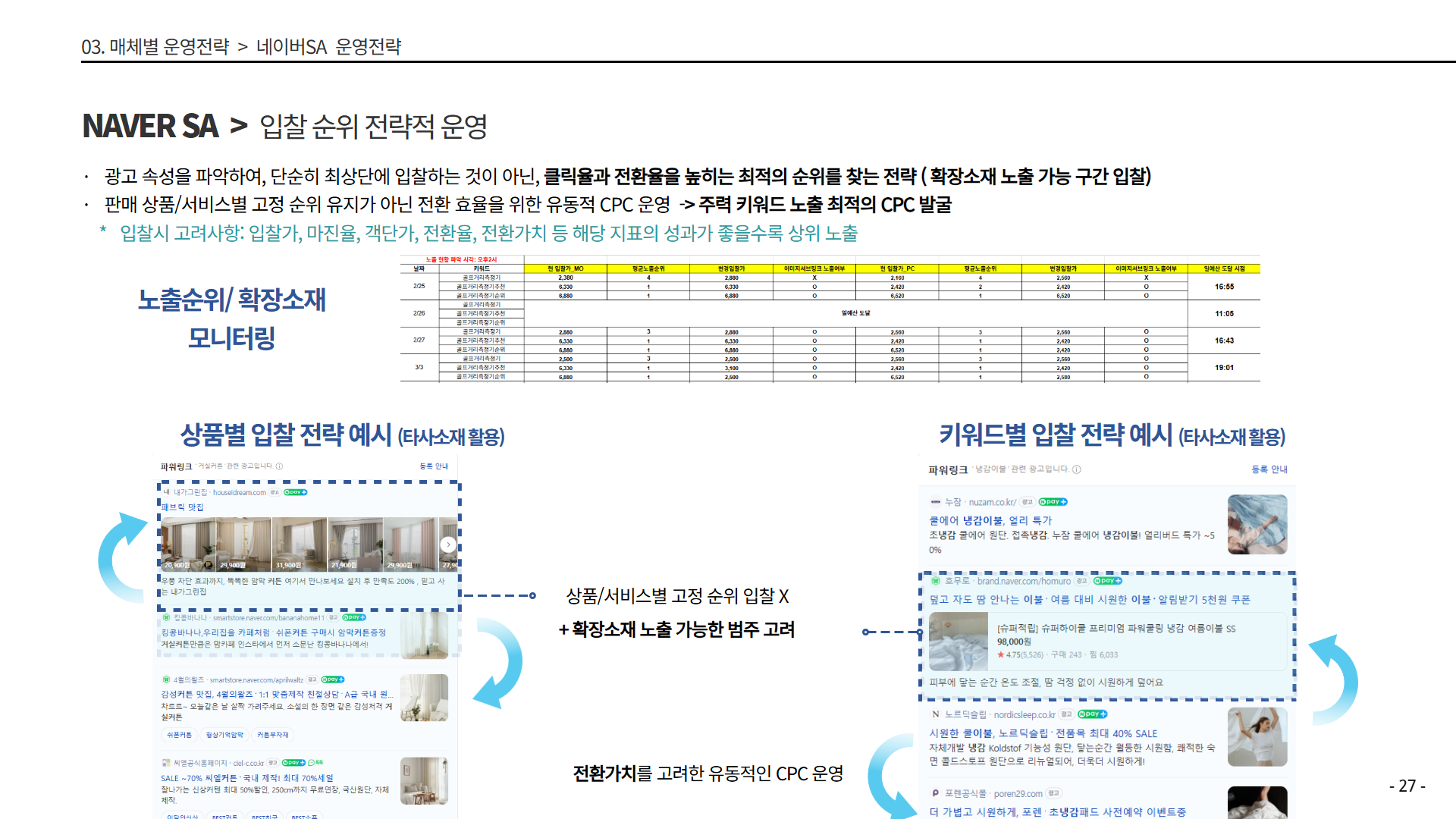1456x819 pixels.
Task: Open the 시원한 쿨이불, 노르딕슬립 ad title
Action: point(1043,733)
